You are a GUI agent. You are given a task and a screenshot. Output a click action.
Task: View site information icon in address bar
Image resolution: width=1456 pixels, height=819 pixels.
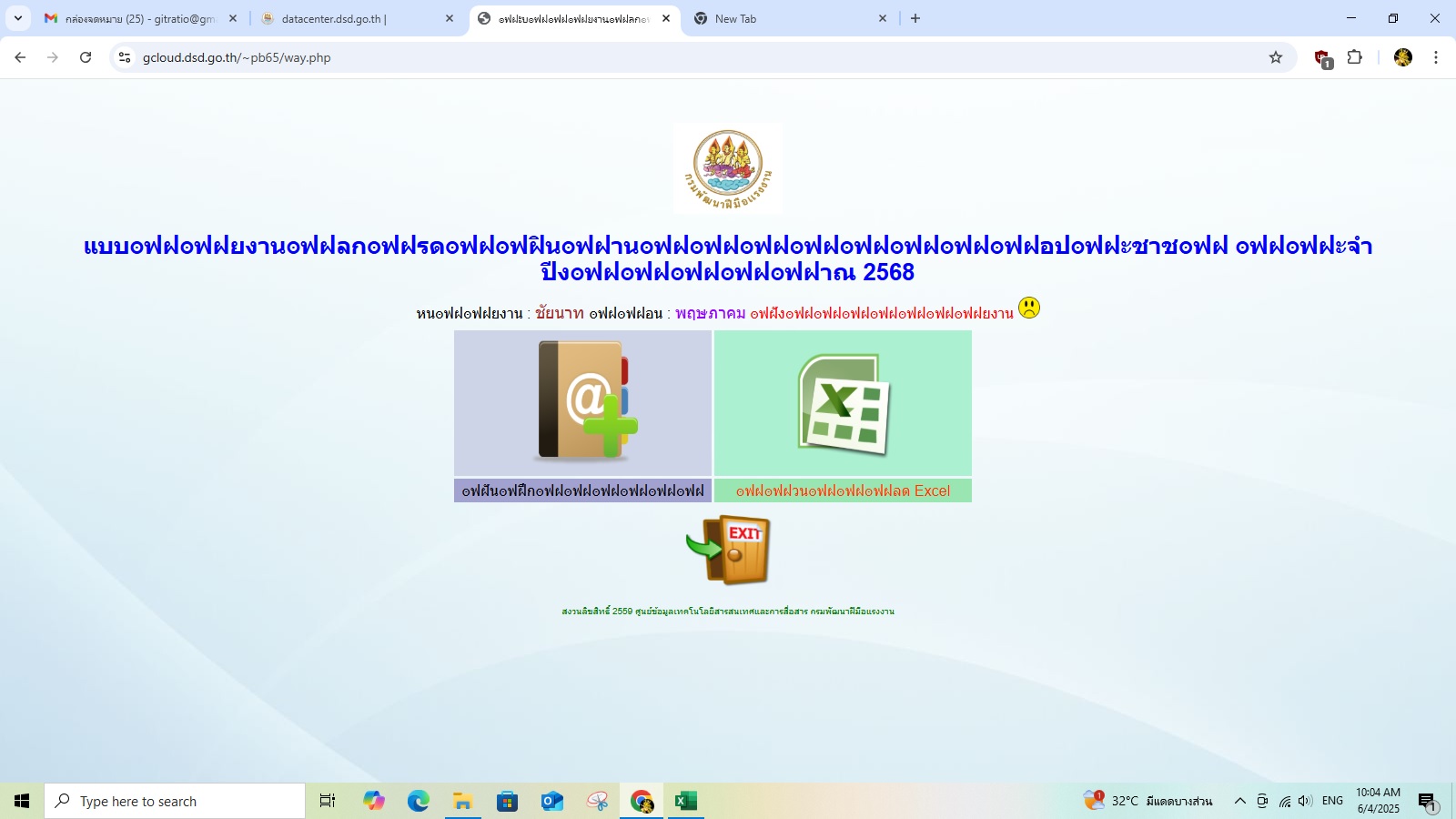click(125, 57)
